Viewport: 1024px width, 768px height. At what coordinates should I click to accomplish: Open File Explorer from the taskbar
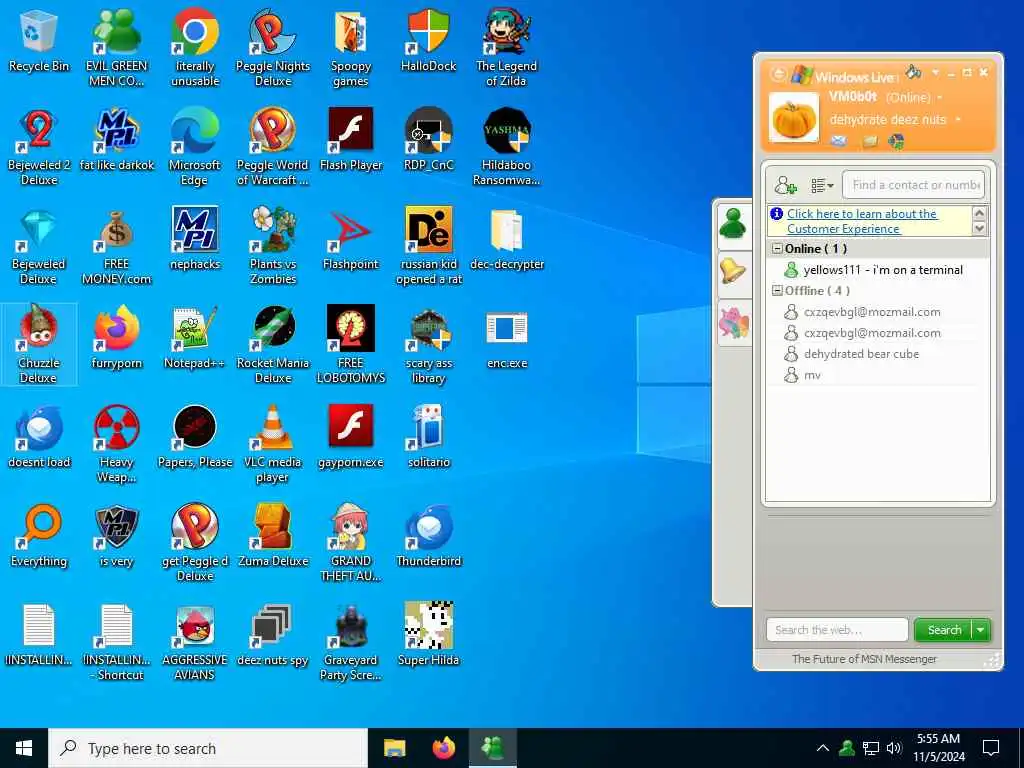click(x=394, y=748)
